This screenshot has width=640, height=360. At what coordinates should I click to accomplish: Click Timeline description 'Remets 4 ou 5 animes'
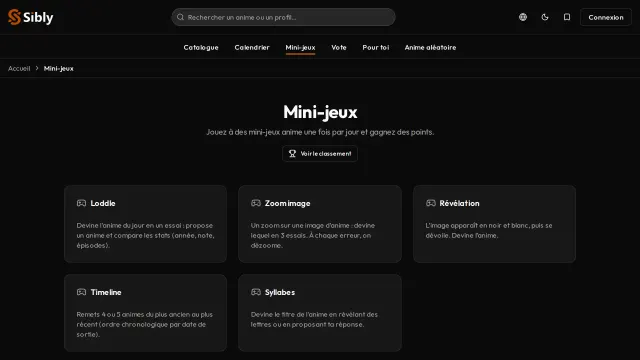(x=110, y=314)
